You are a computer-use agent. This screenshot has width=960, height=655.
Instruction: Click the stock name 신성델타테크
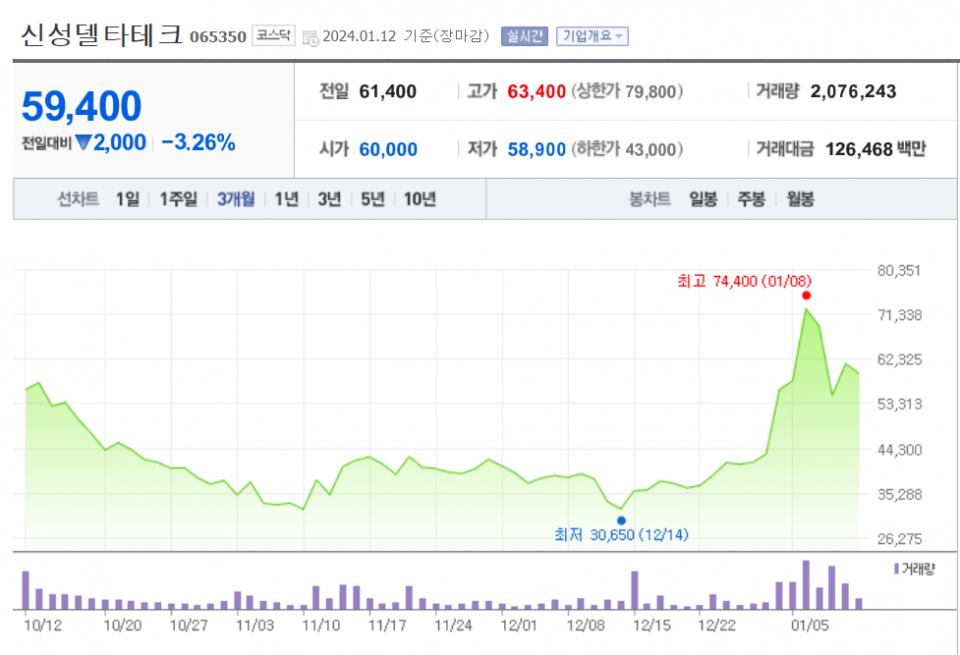[x=102, y=35]
